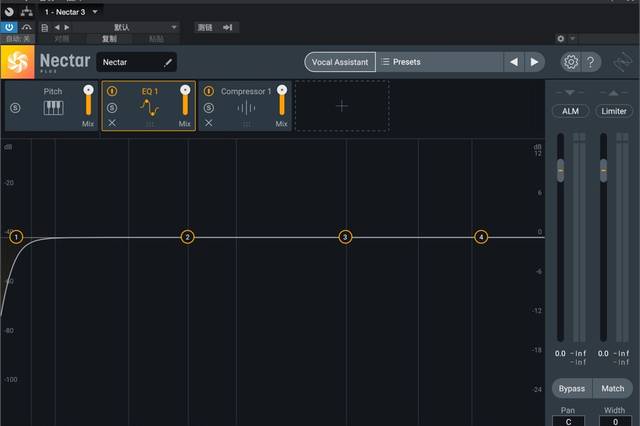Select EQ node 3

[x=345, y=237]
